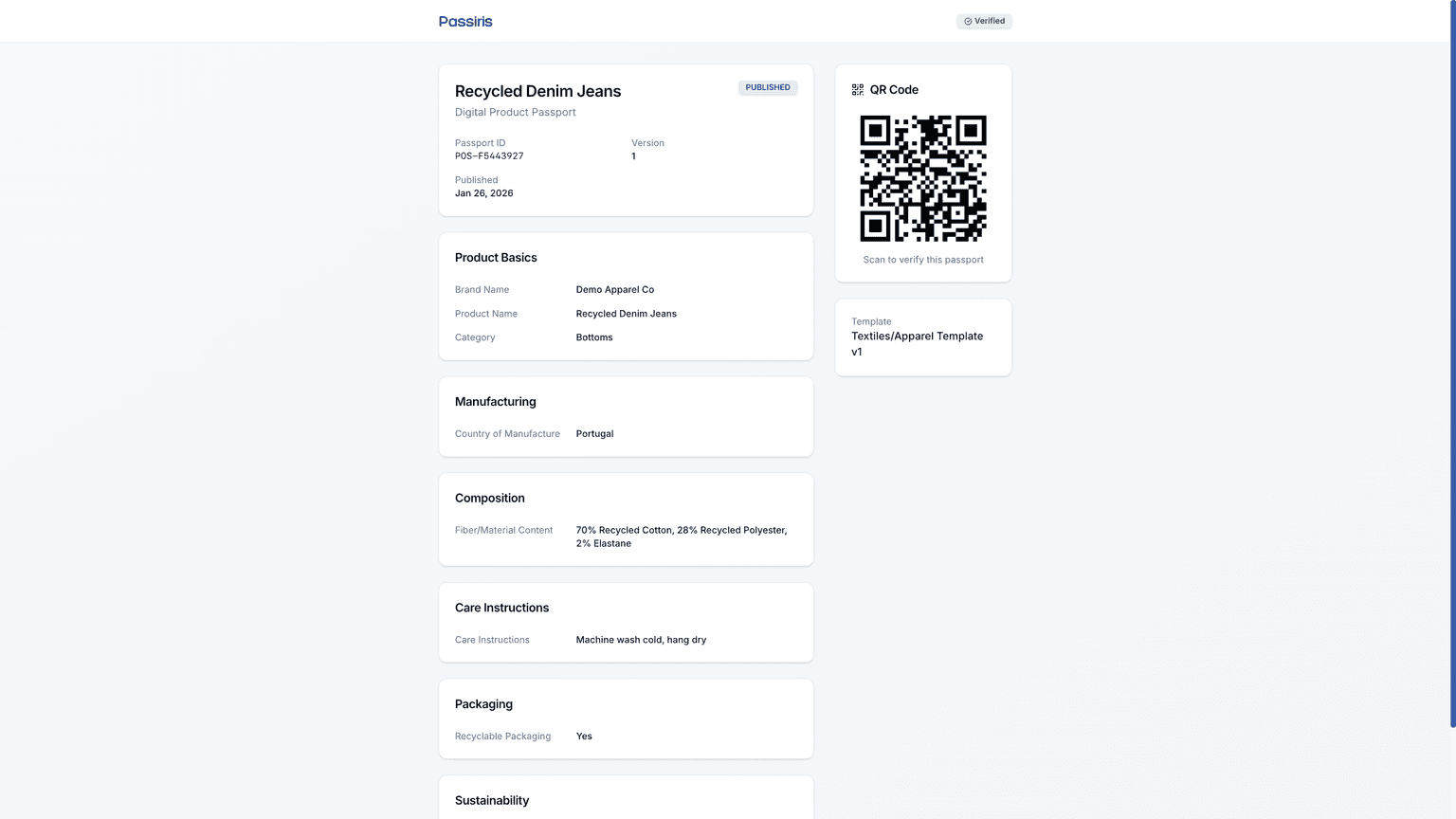Click the Passport ID value POS-F5443927
The width and height of the screenshot is (1456, 819).
coord(489,155)
